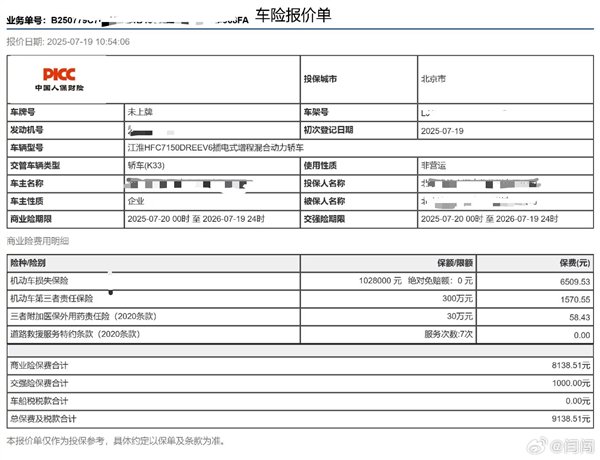Click the 车牌号 value 未上牌

tap(140, 112)
